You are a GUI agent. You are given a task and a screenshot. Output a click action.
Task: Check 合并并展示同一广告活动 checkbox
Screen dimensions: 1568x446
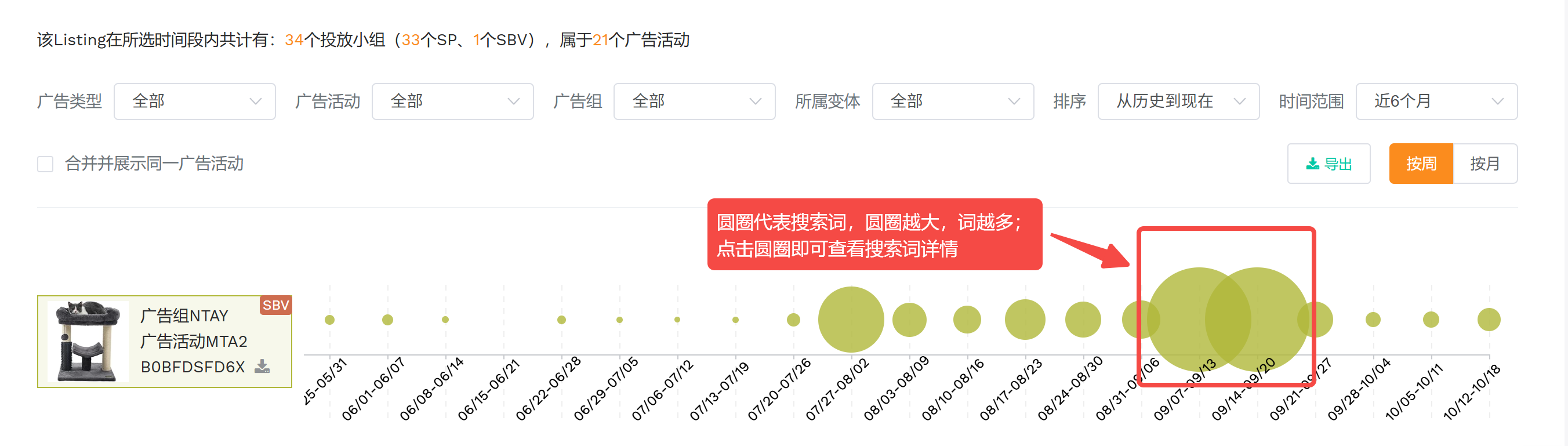pos(46,164)
